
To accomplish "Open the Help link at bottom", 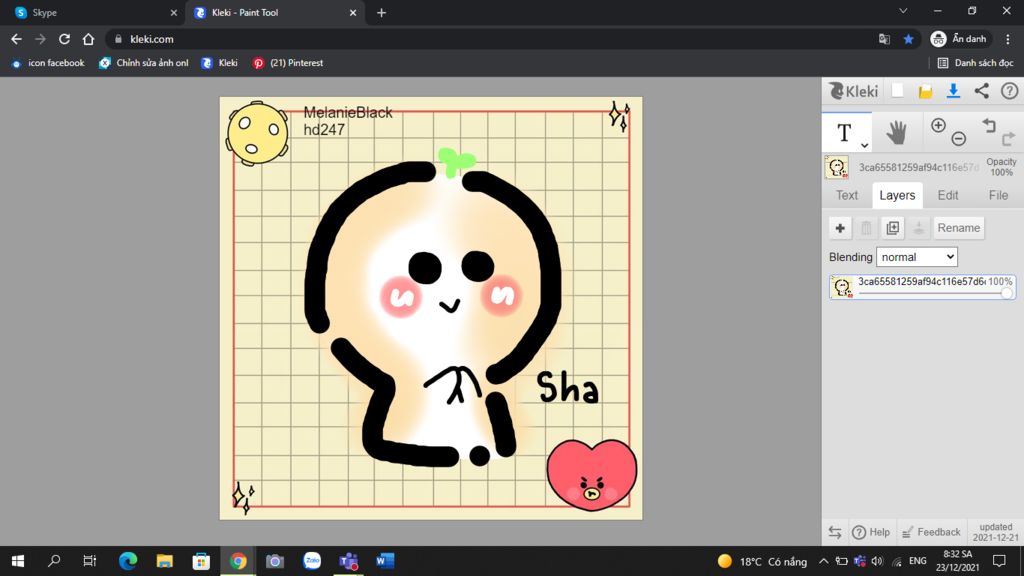I will (x=871, y=532).
